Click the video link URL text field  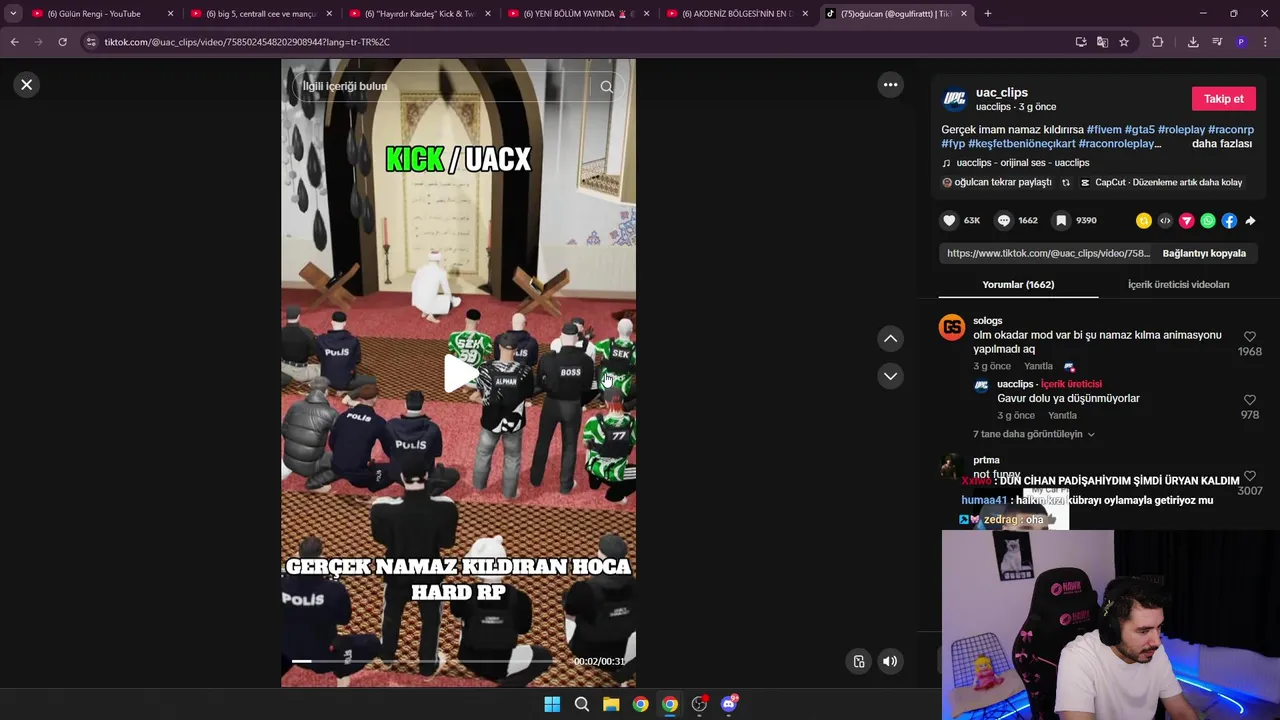[x=1048, y=253]
